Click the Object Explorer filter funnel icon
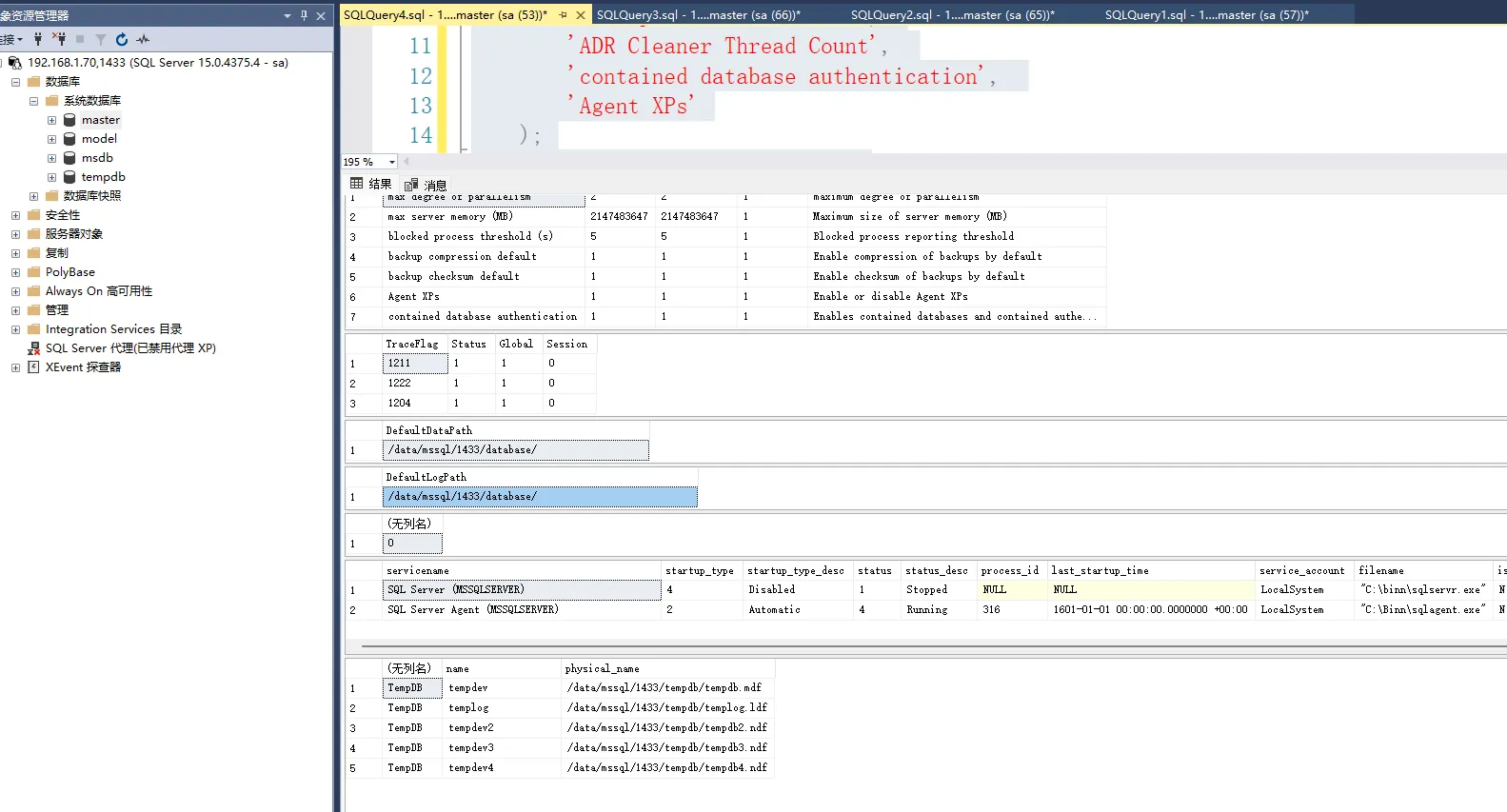The image size is (1507, 812). 101,39
